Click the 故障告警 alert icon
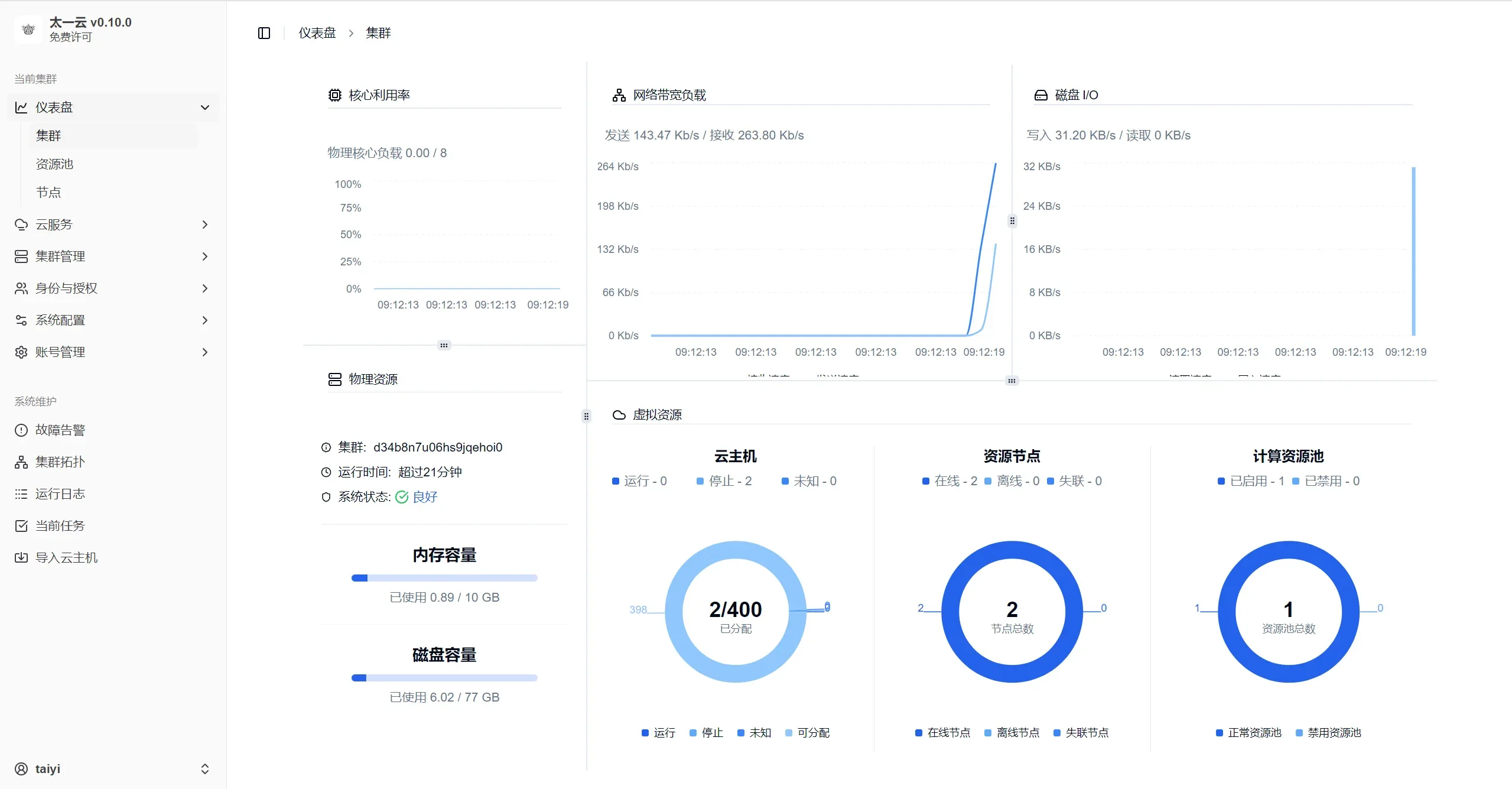1512x789 pixels. [x=21, y=430]
